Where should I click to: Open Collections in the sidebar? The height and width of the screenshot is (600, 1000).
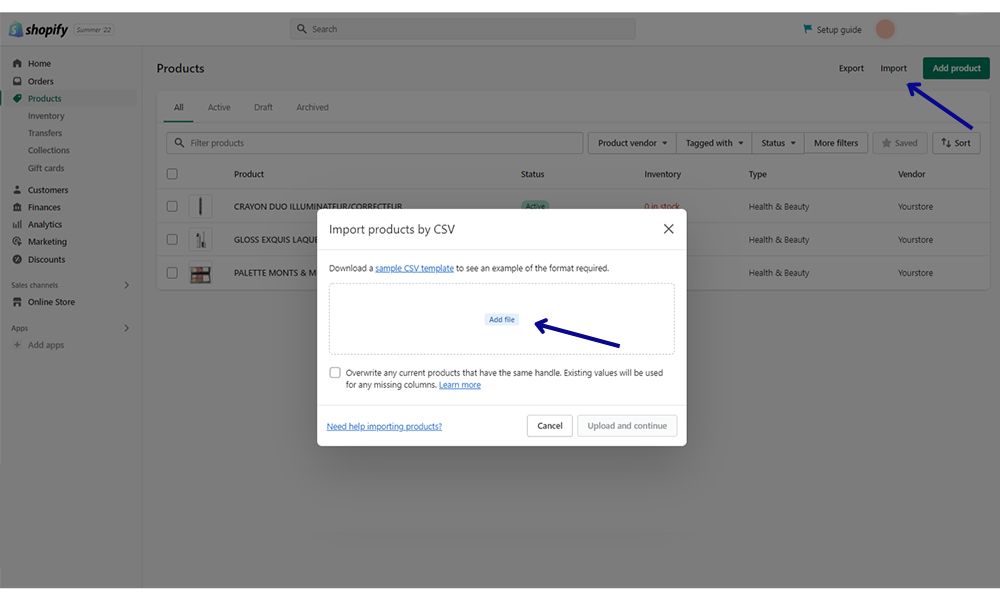coord(48,150)
